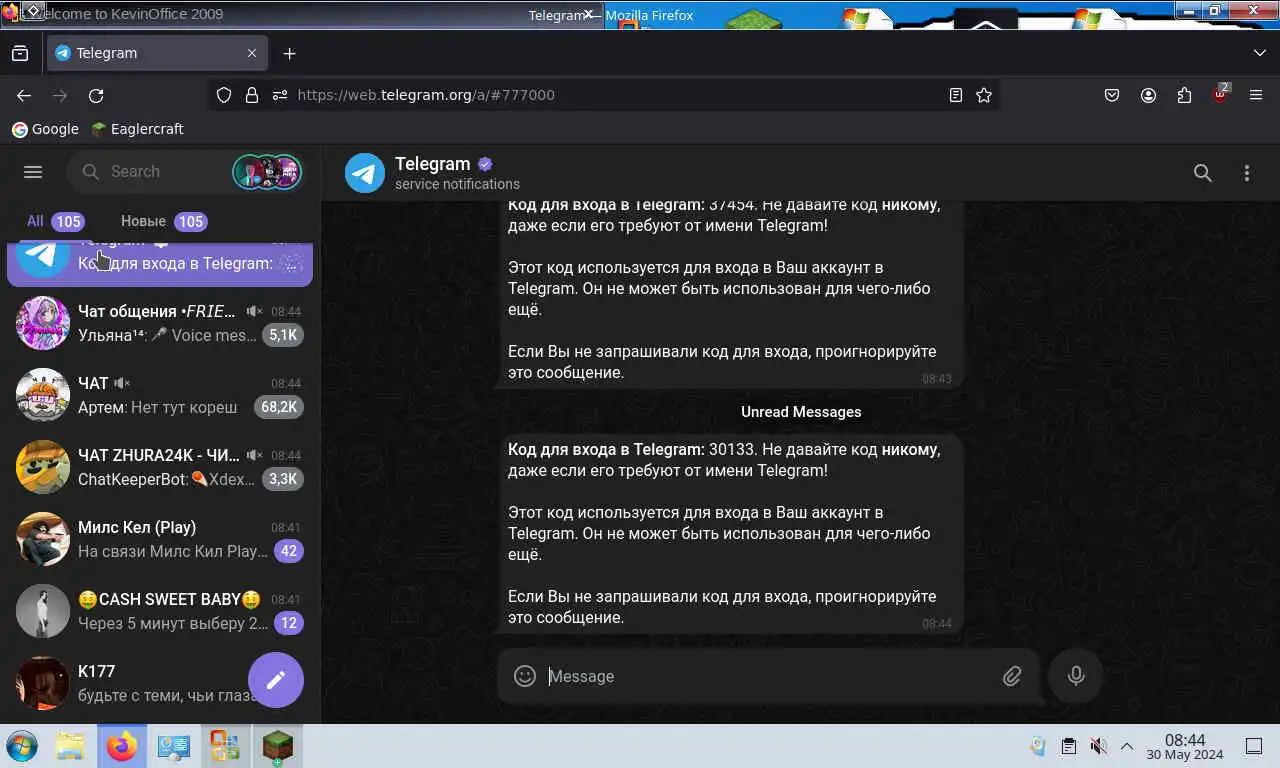Click the message with login code 30133

[x=731, y=533]
